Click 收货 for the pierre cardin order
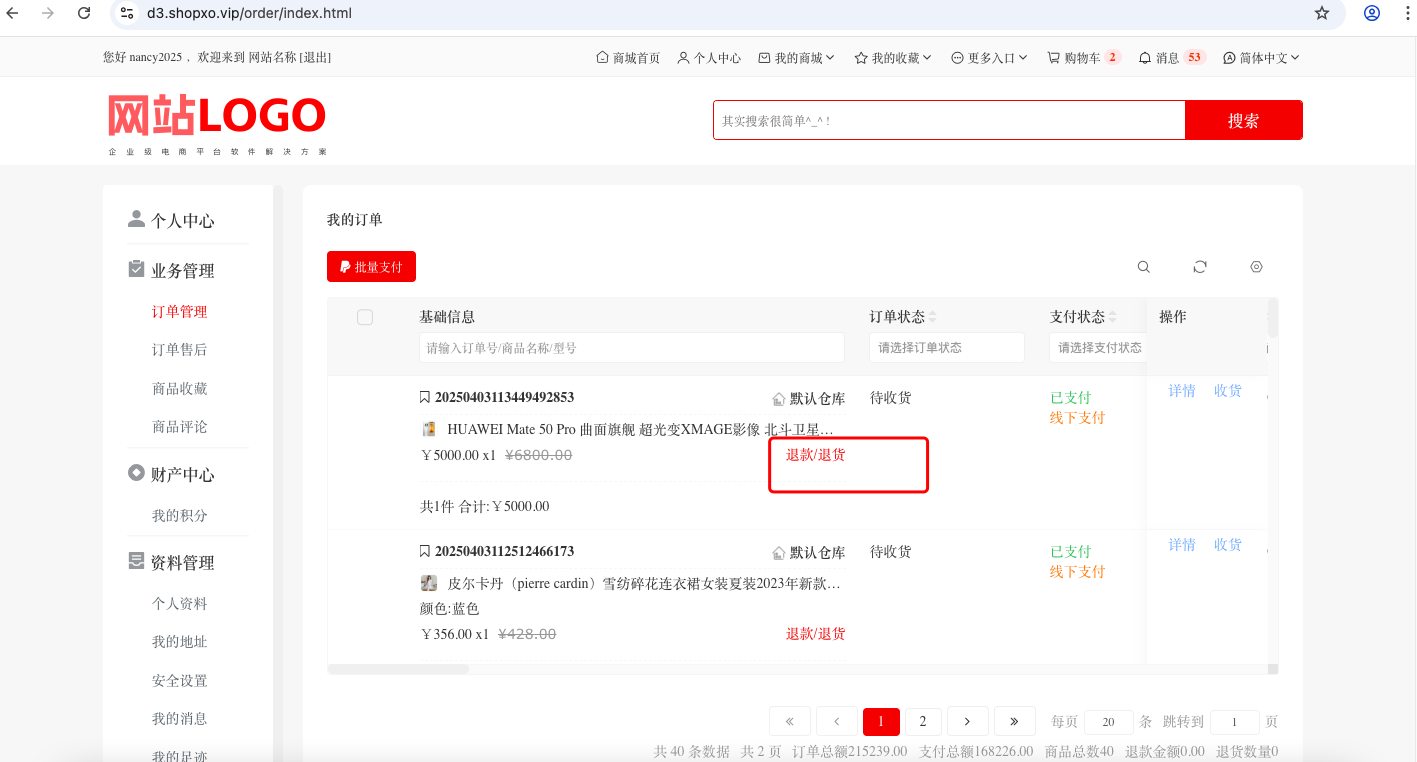 (x=1228, y=545)
